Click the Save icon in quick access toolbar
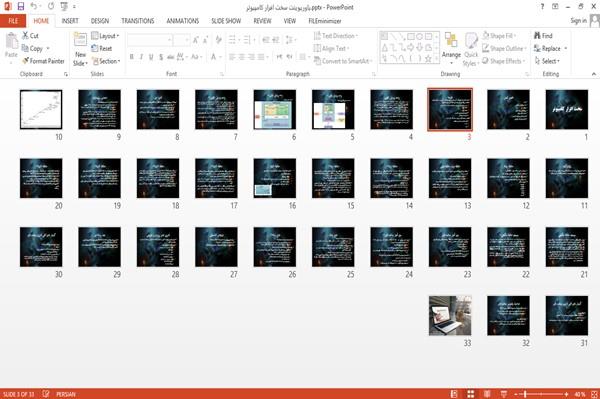Viewport: 600px width, 399px height. pyautogui.click(x=21, y=6)
